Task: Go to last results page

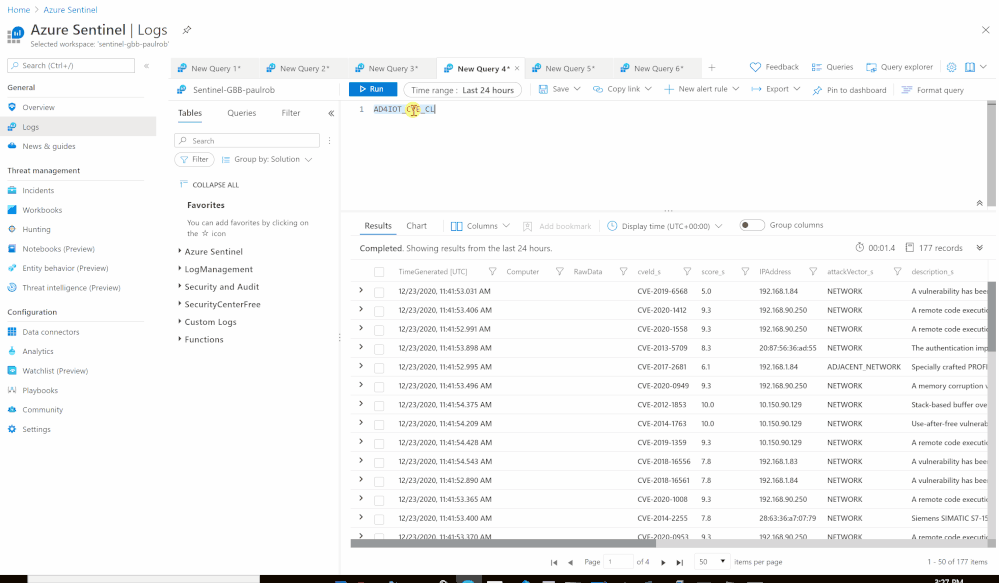Action: pos(680,562)
